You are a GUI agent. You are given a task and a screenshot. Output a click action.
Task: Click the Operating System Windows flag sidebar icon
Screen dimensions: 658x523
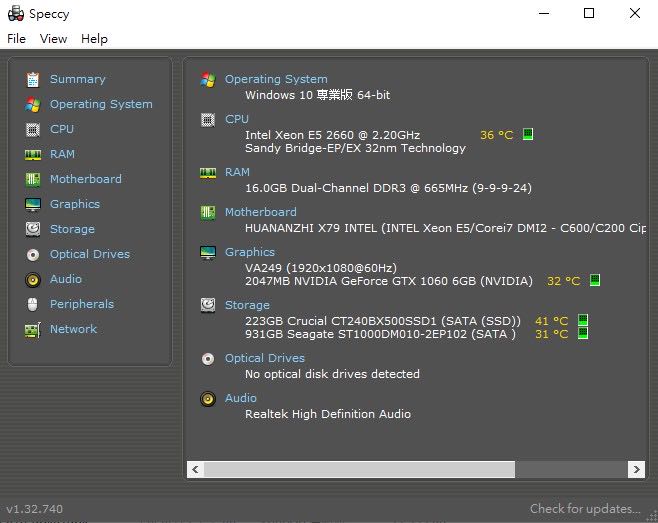tap(33, 105)
